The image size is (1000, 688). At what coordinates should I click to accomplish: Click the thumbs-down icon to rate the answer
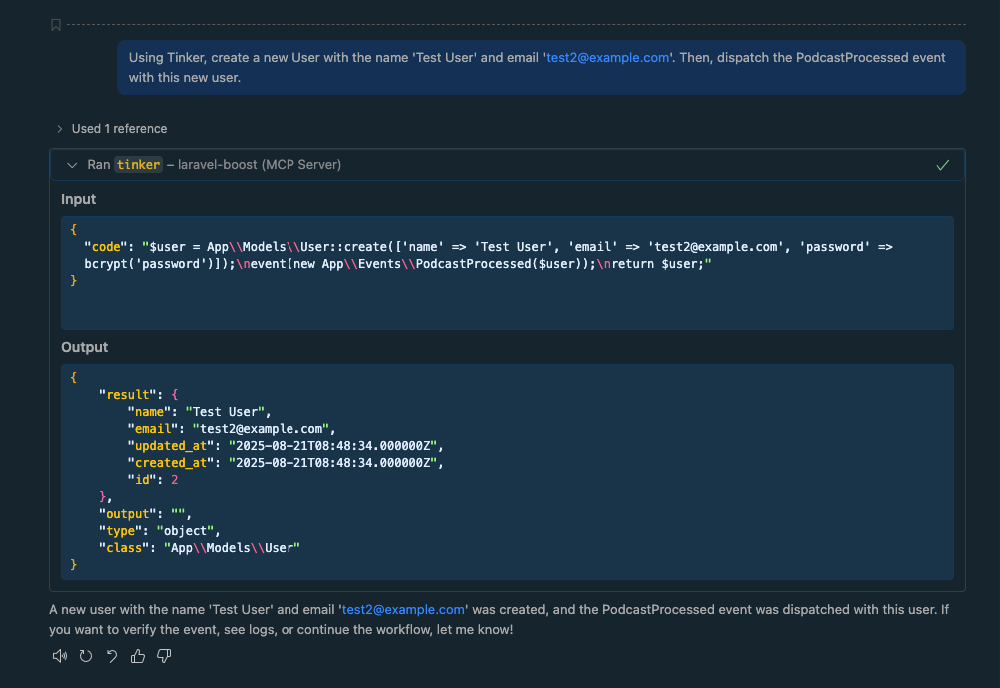click(164, 656)
